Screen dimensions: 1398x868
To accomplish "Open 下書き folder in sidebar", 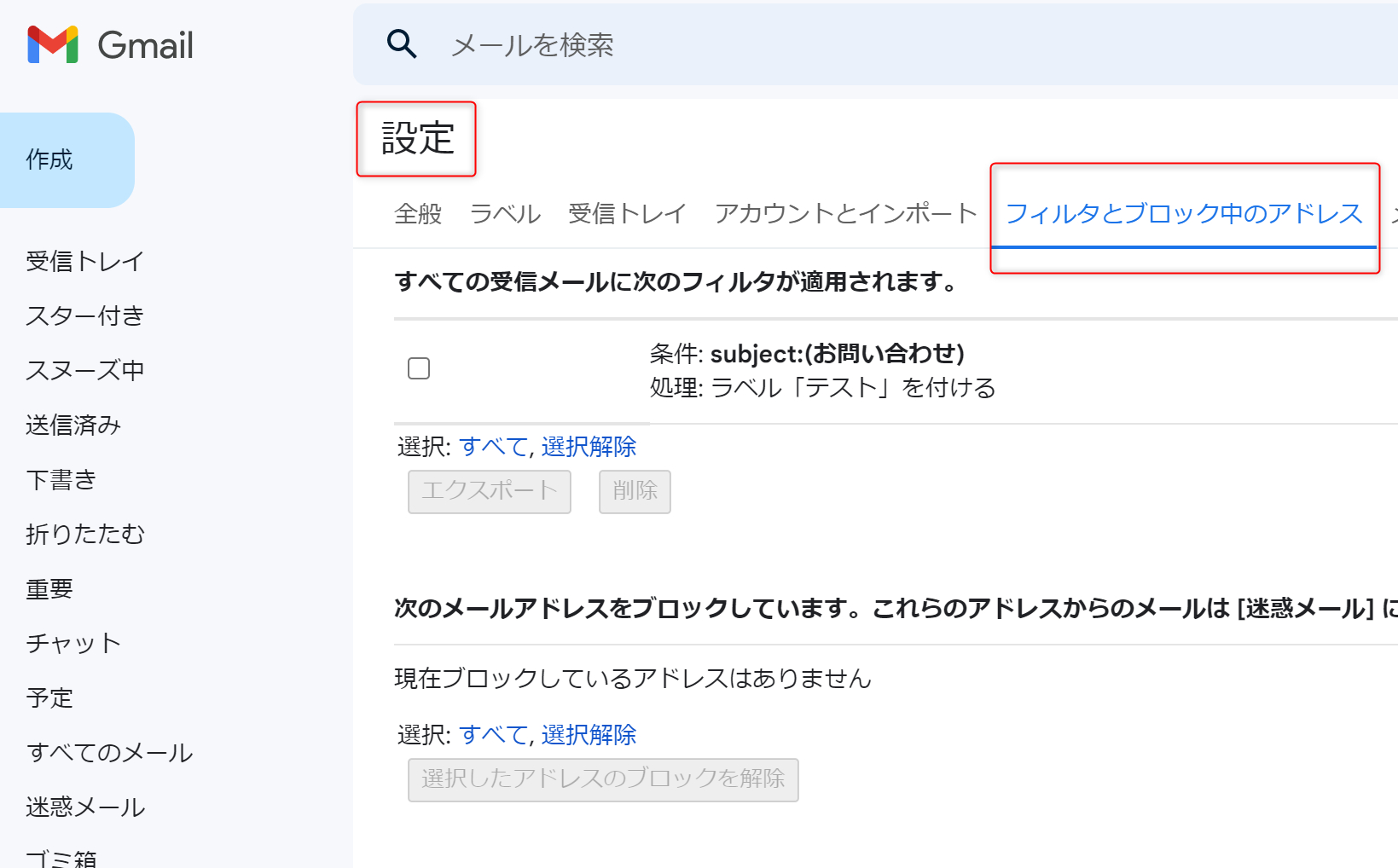I will click(x=61, y=479).
